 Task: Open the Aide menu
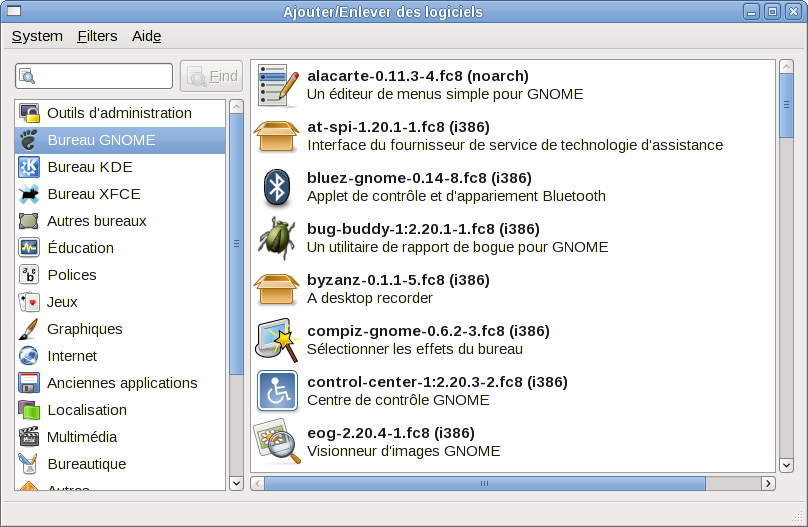[146, 36]
